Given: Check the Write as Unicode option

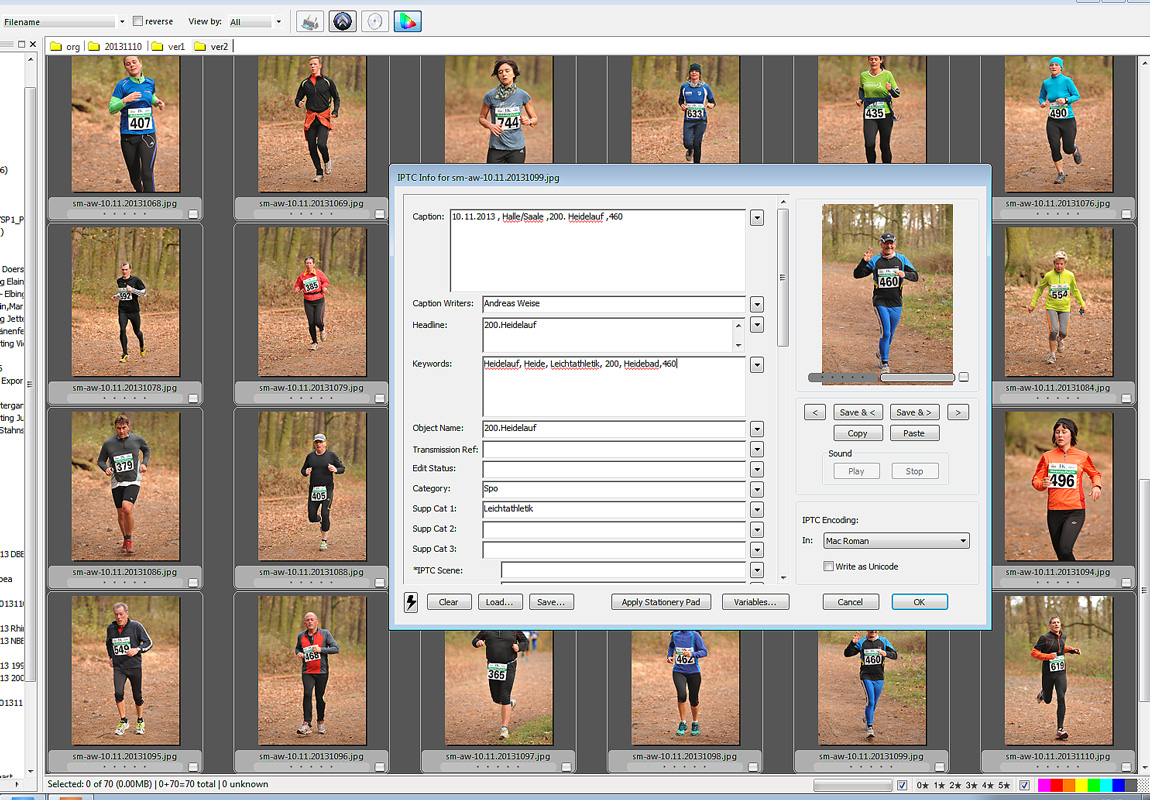Looking at the screenshot, I should tap(828, 566).
